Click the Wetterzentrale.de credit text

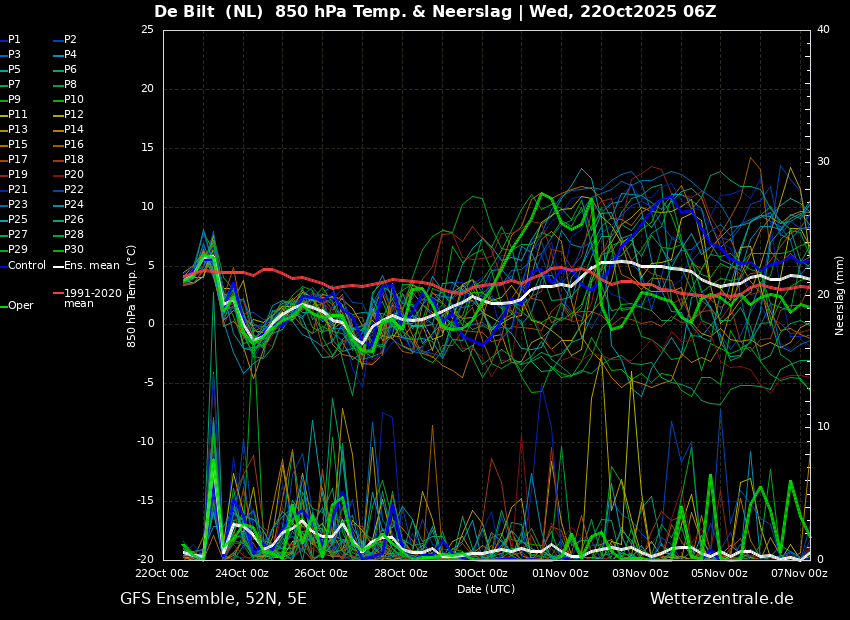[x=722, y=599]
